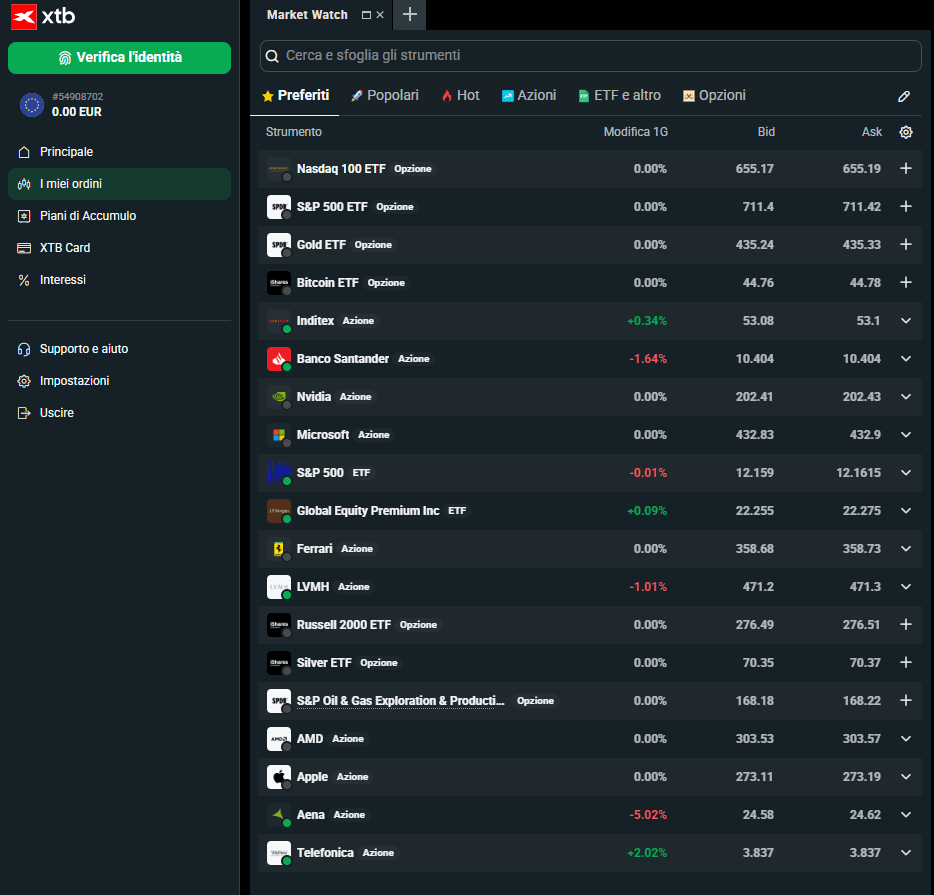This screenshot has height=895, width=934.
Task: Open I miei ordini
Action: (119, 184)
